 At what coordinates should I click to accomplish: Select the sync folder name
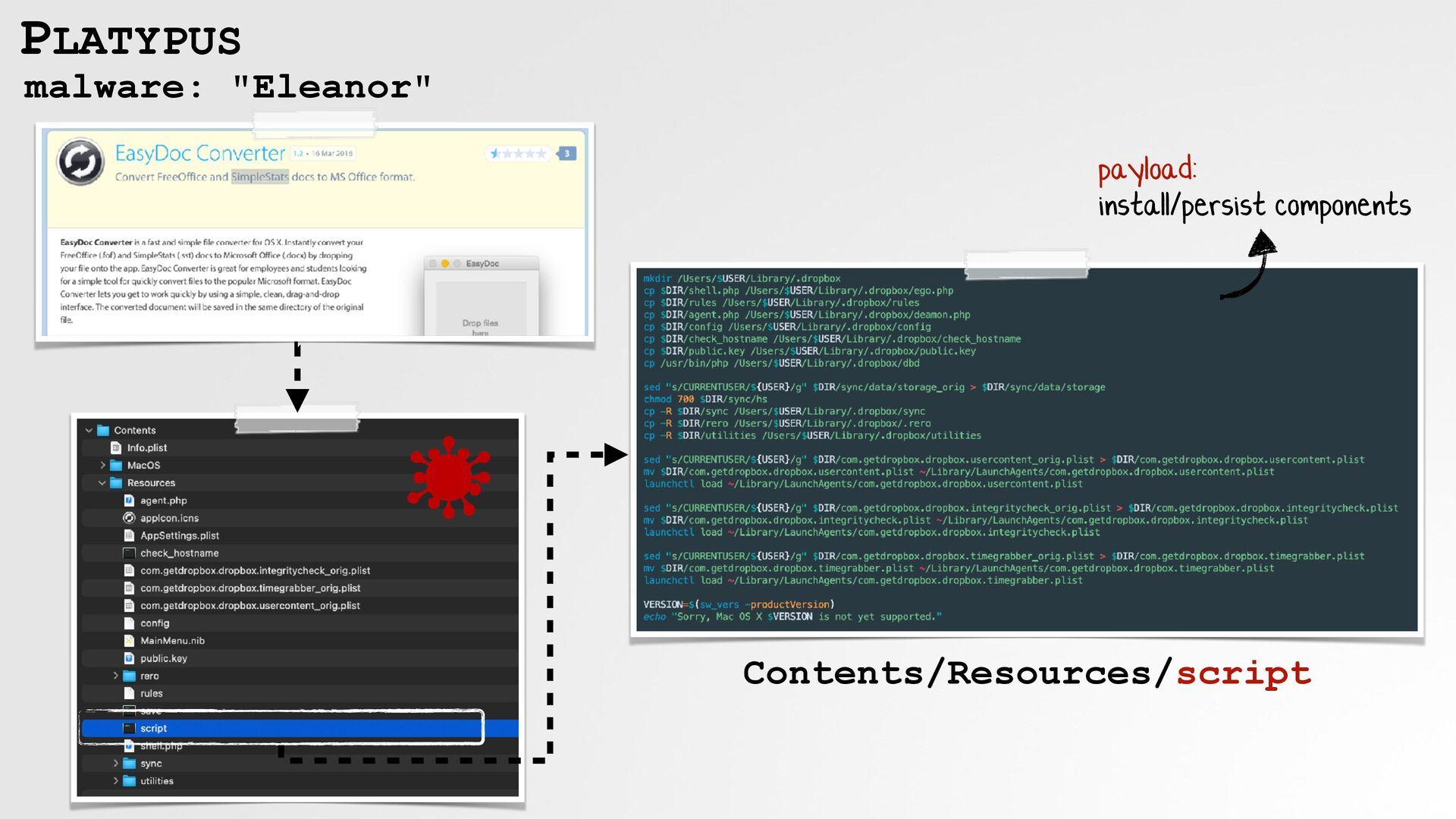151,763
